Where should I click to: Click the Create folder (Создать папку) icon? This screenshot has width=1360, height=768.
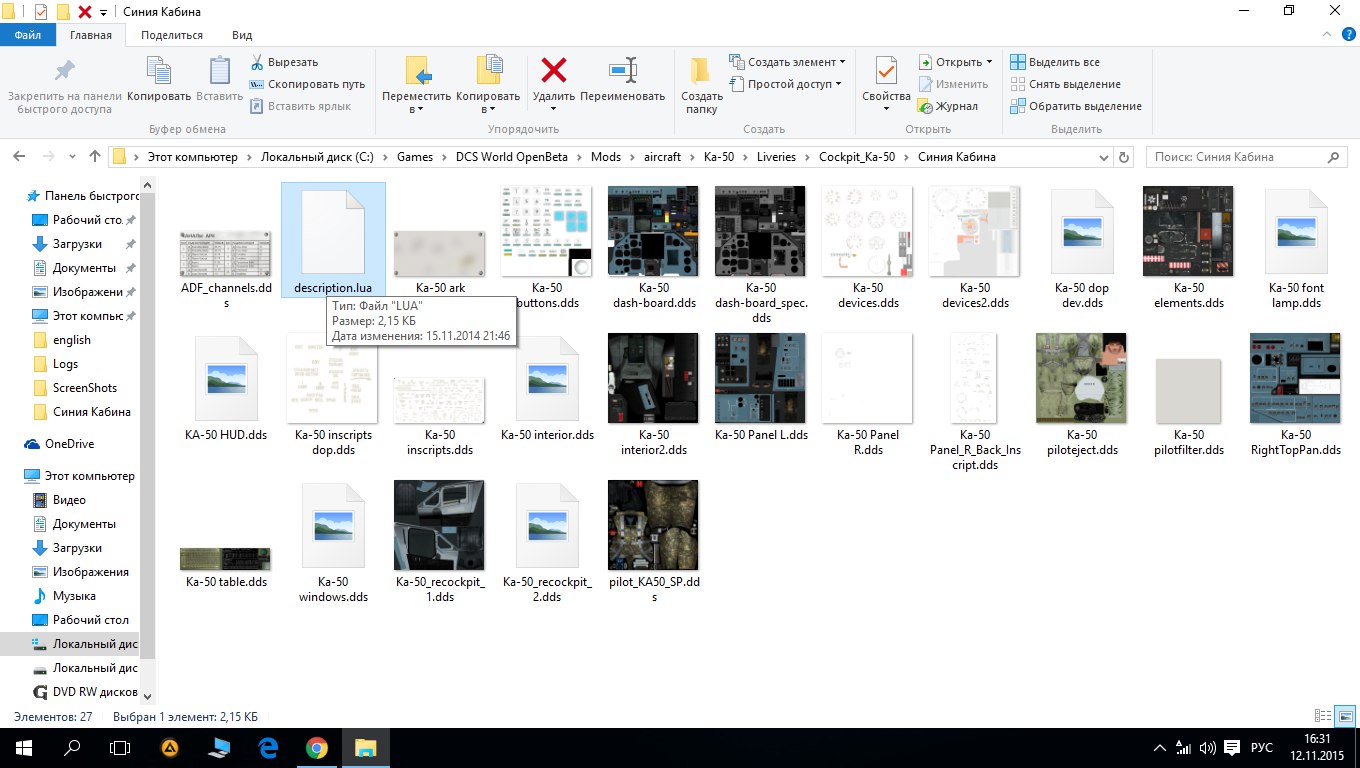701,70
